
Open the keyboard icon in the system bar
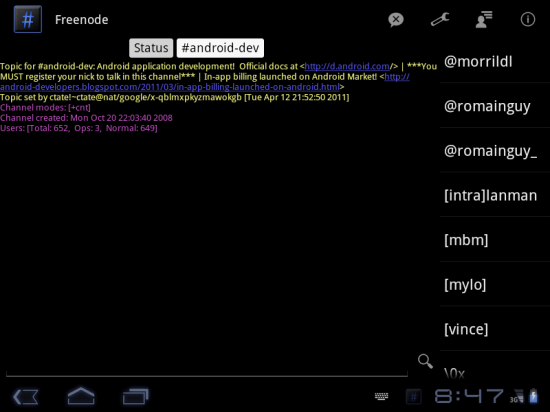[x=381, y=397]
